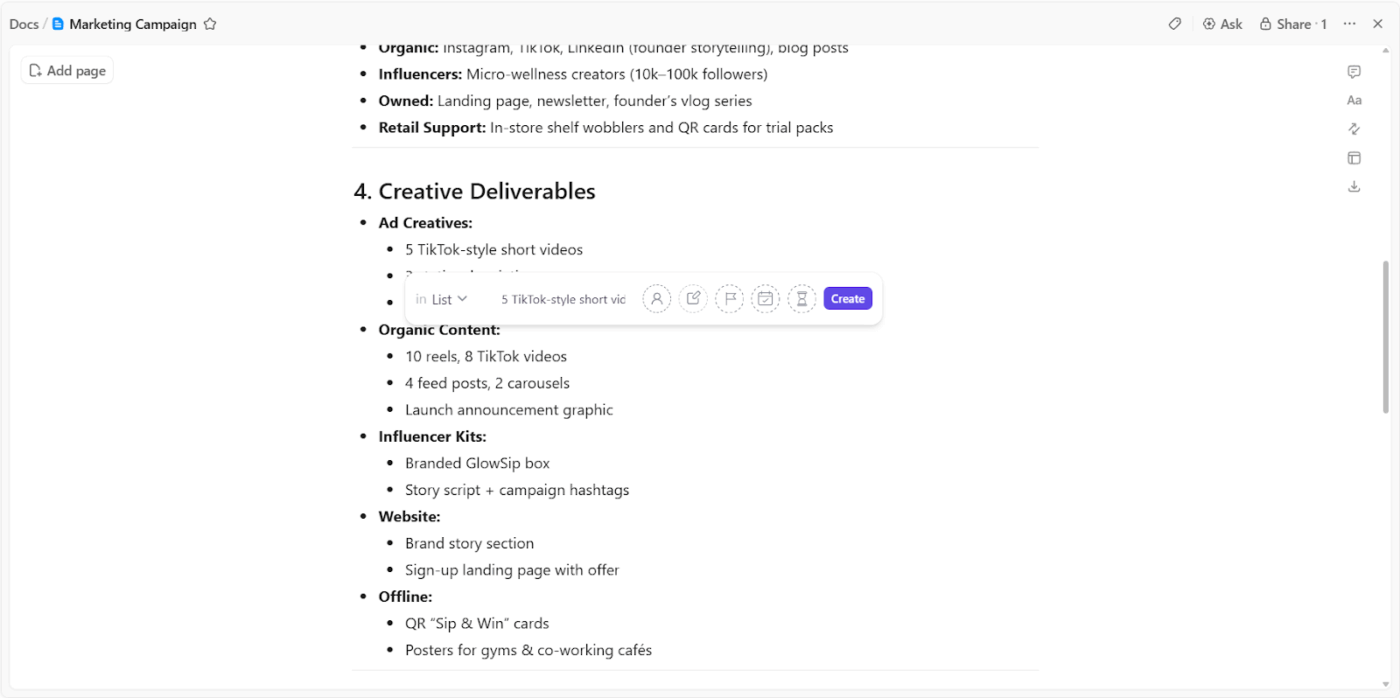Create the '5 TikTok-style short videos' task
This screenshot has width=1400, height=698.
tap(847, 298)
